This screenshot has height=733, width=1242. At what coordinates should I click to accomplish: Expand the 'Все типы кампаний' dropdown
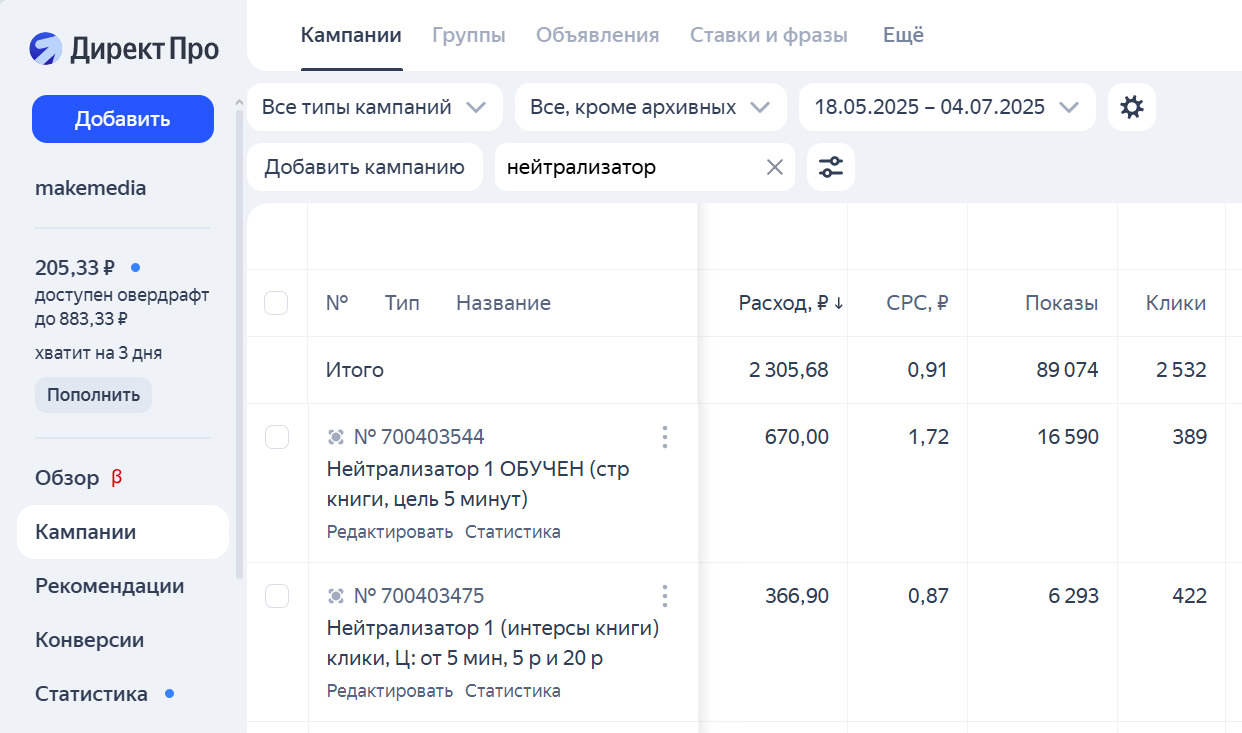374,107
